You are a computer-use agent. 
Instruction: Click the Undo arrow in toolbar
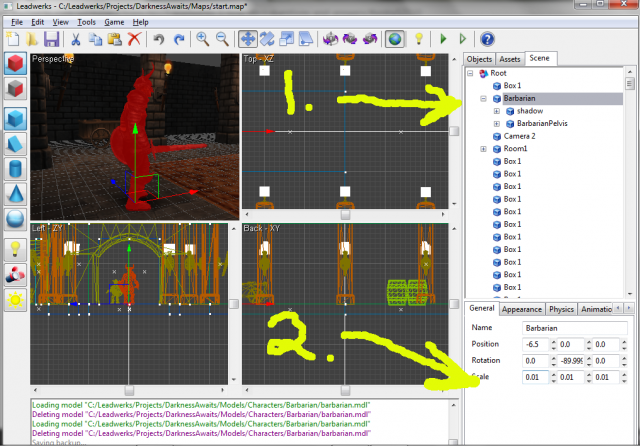pyautogui.click(x=159, y=39)
